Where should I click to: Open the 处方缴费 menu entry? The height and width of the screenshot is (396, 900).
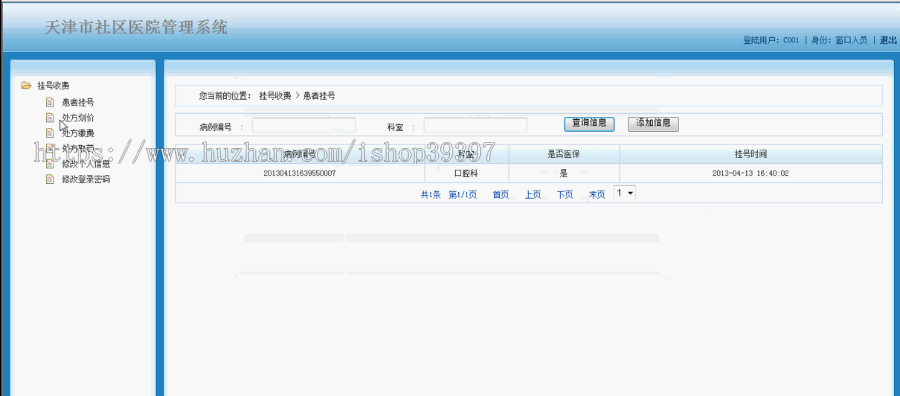coord(78,133)
